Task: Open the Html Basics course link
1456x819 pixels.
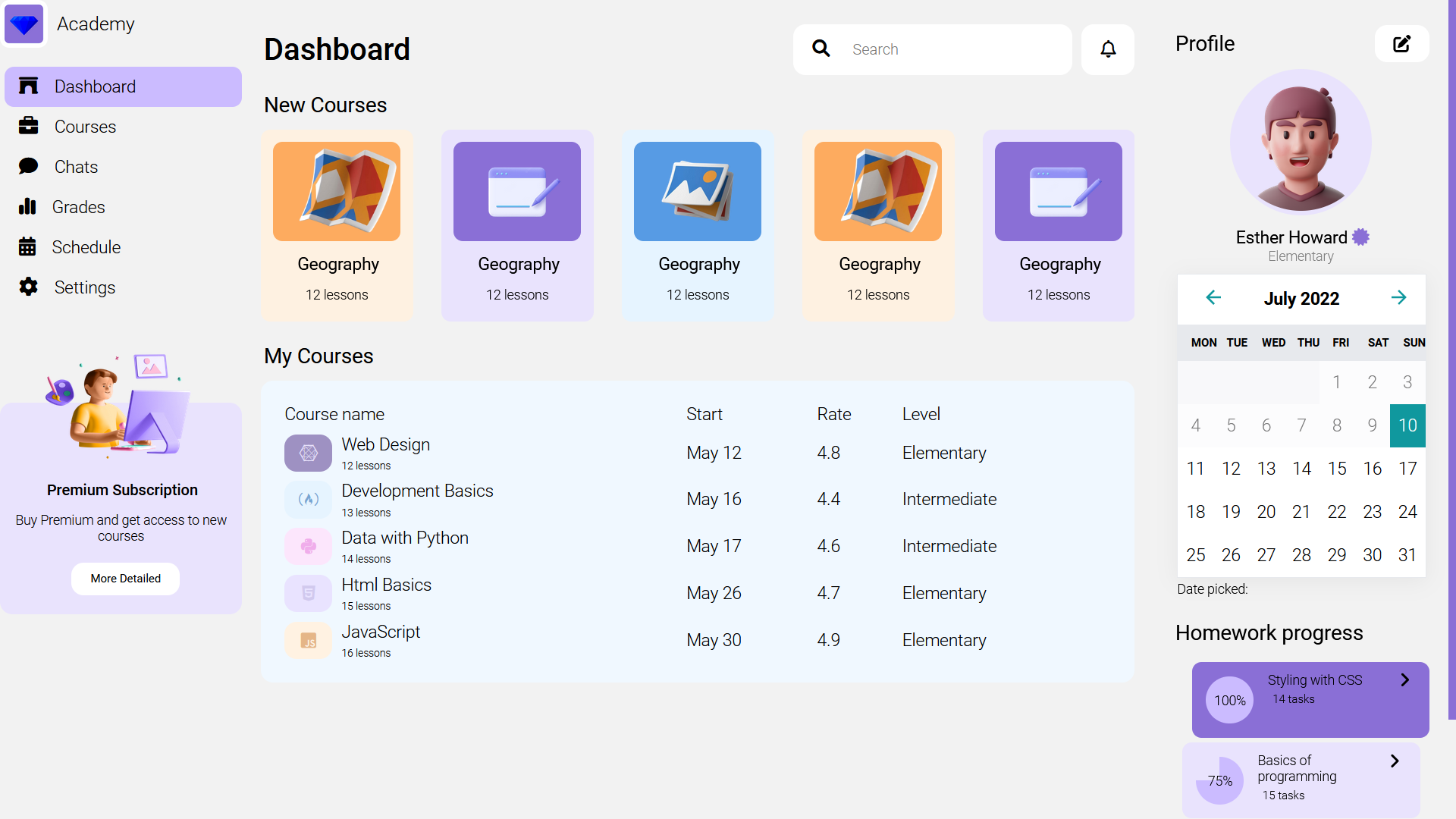Action: pos(386,585)
